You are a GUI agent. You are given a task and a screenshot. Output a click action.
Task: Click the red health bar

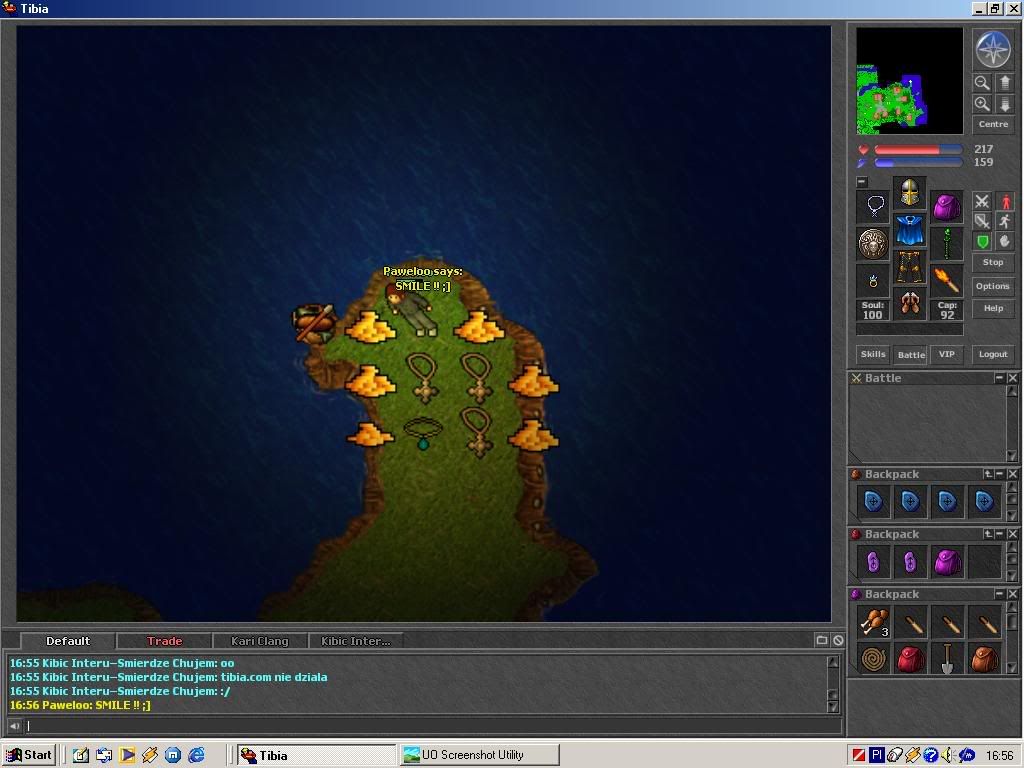click(918, 150)
